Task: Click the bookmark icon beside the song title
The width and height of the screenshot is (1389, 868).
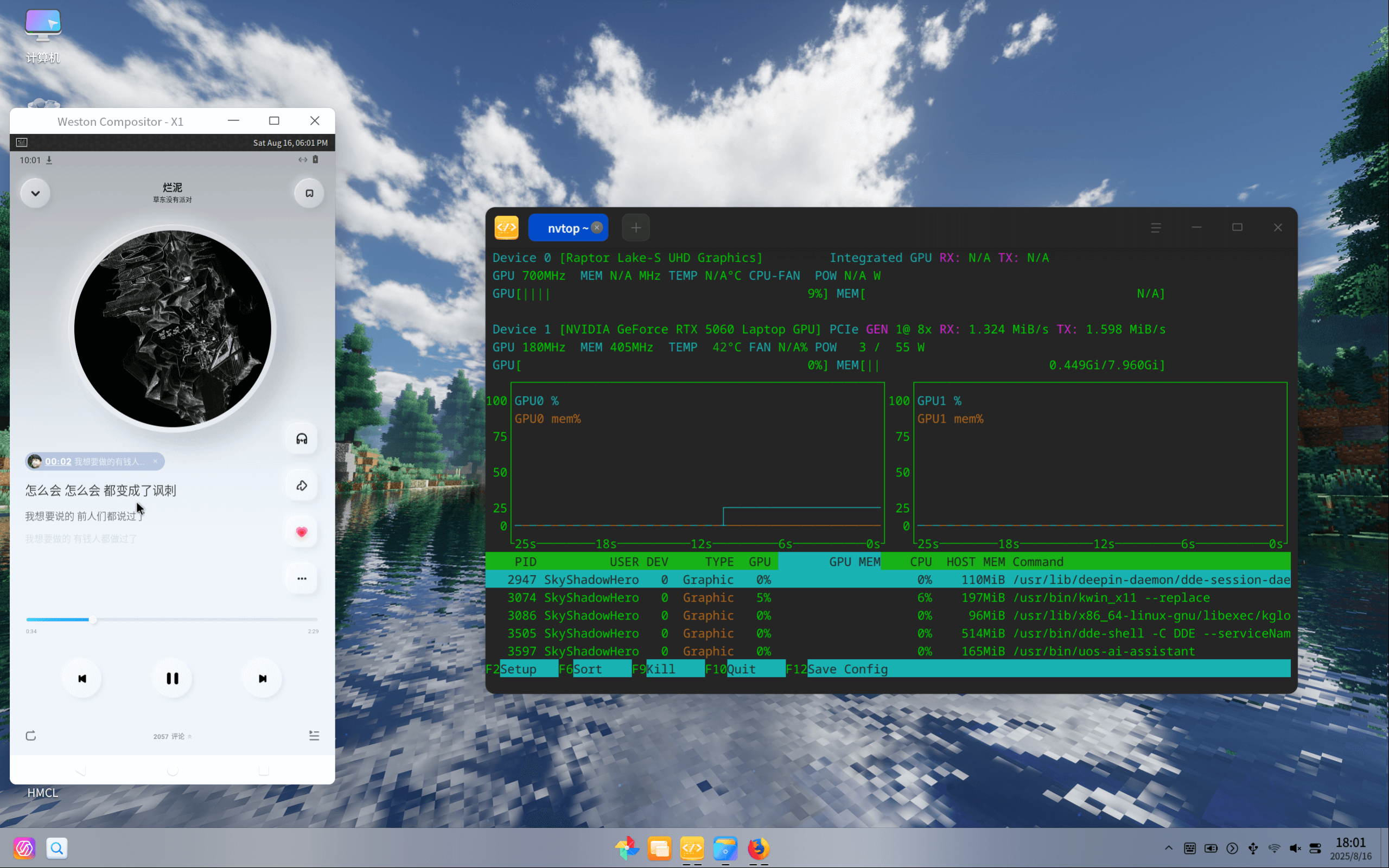Action: [309, 194]
